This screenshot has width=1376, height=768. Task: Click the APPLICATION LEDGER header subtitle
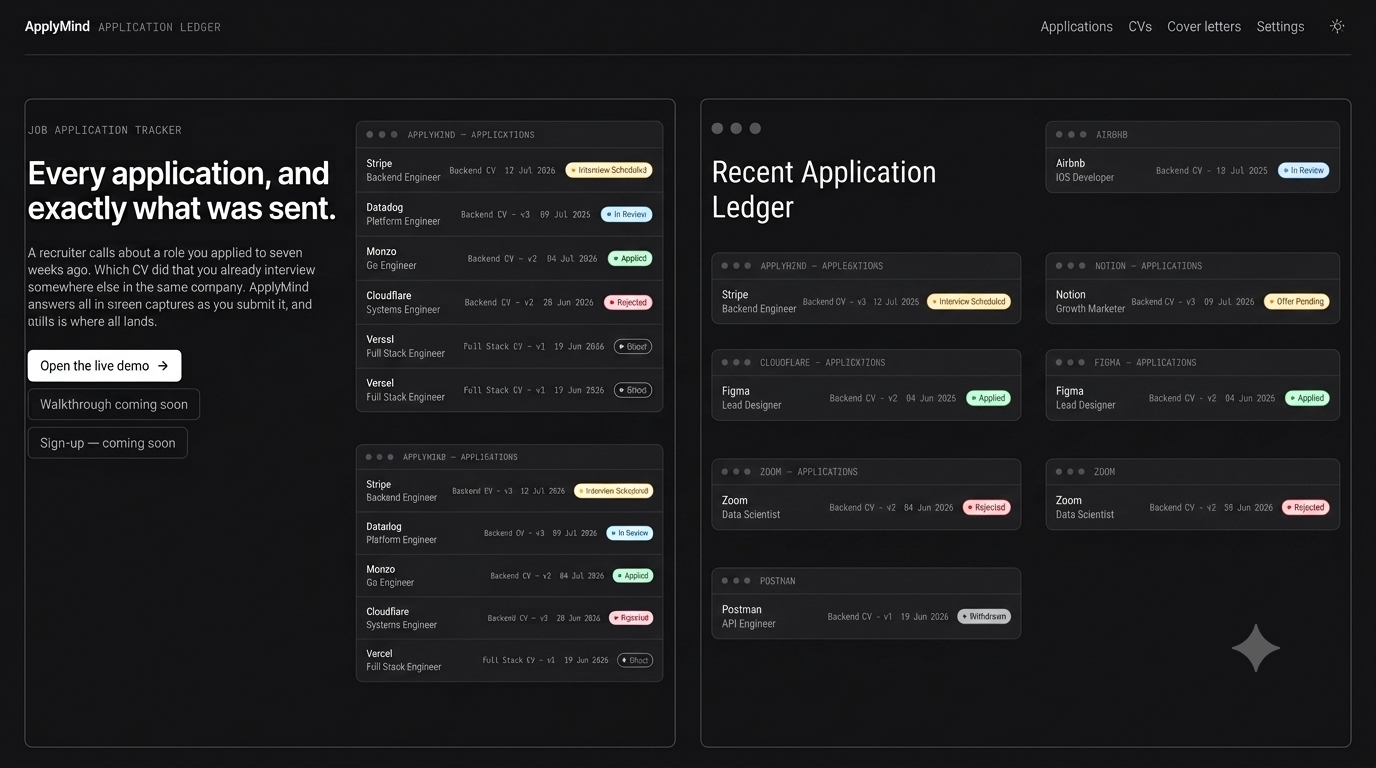[x=159, y=27]
